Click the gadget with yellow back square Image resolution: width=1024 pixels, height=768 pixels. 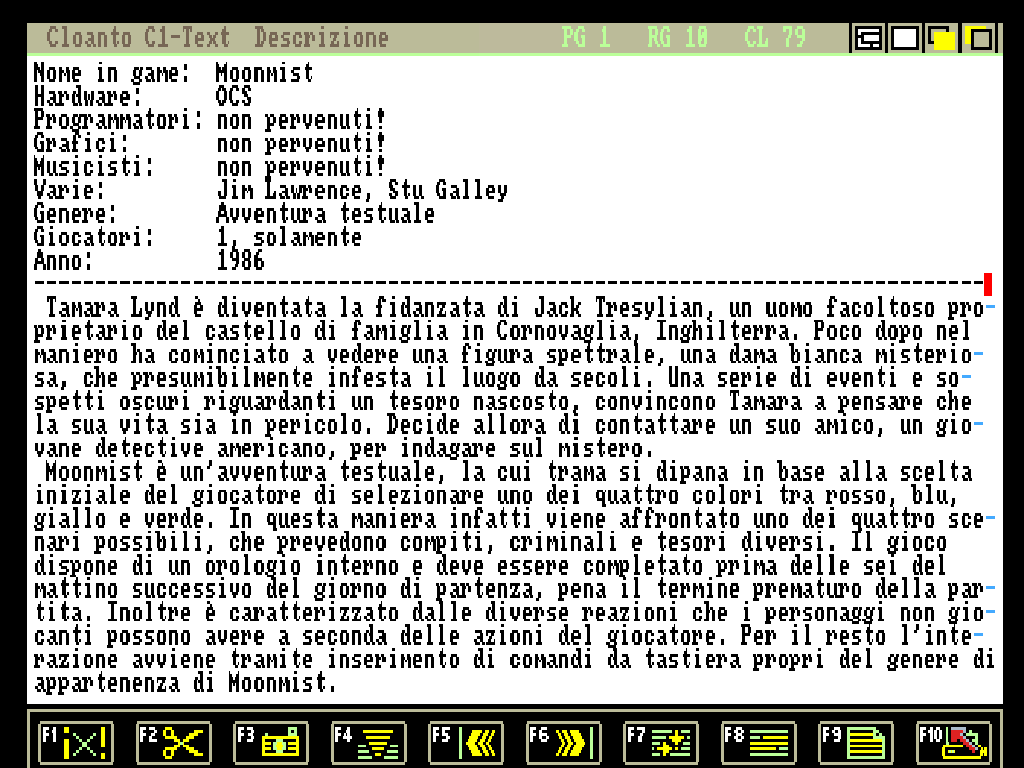tap(979, 39)
